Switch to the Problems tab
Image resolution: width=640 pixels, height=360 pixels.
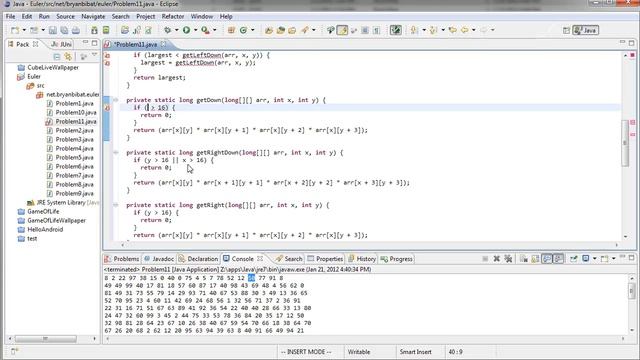tap(122, 259)
